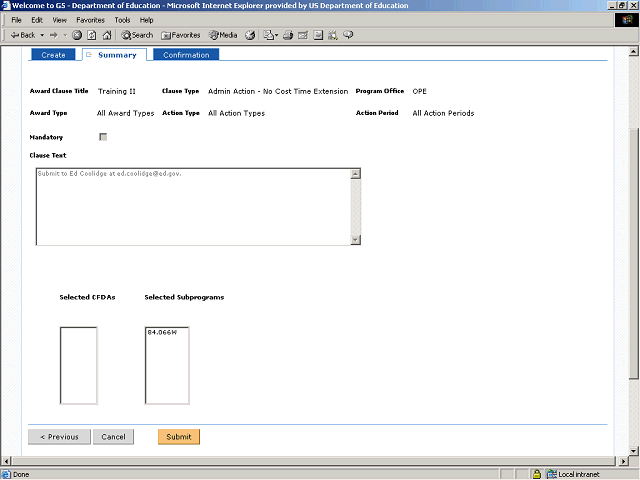This screenshot has height=480, width=640.
Task: Open the Edit menu
Action: (37, 20)
